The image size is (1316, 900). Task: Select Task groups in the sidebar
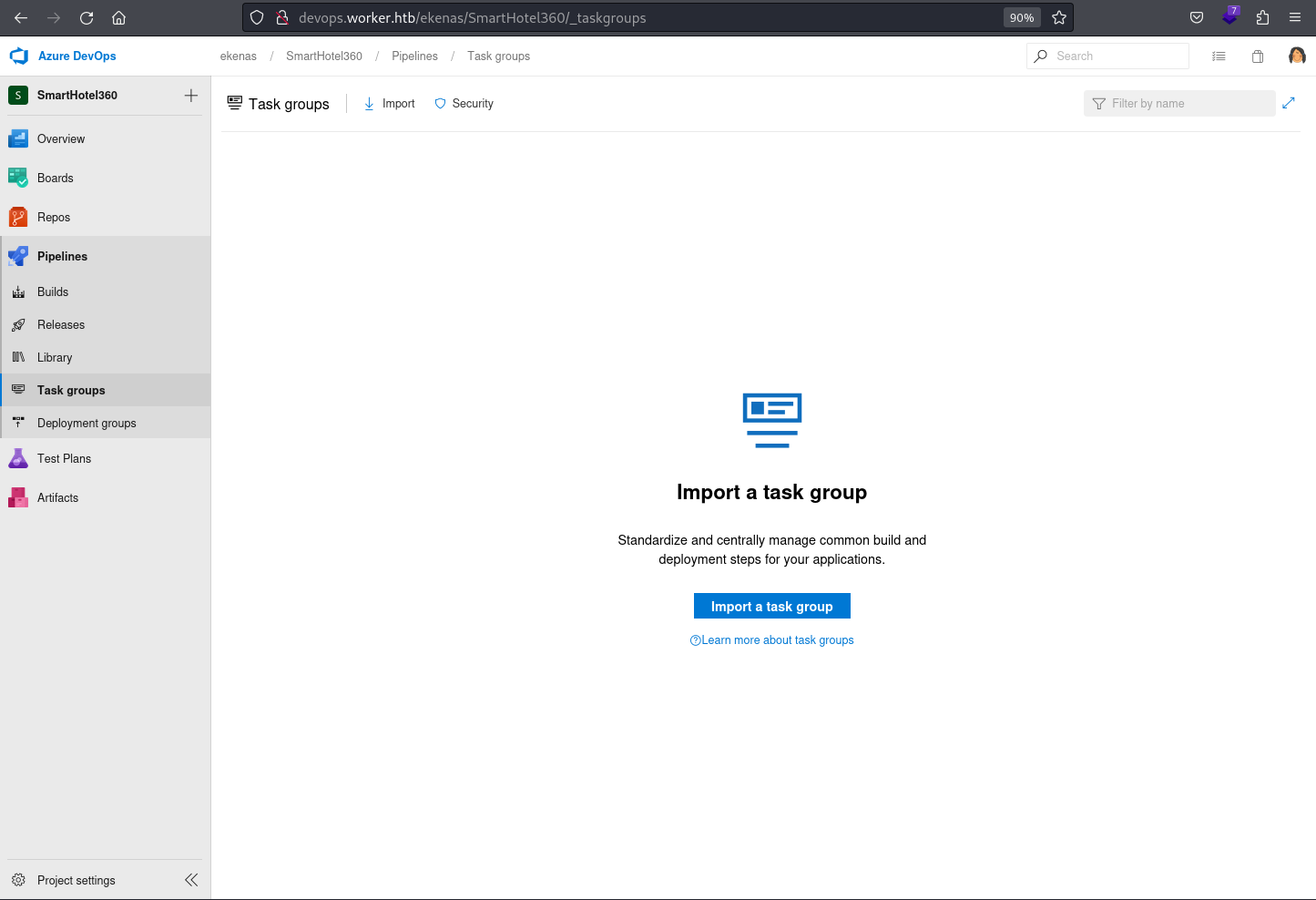[106, 390]
